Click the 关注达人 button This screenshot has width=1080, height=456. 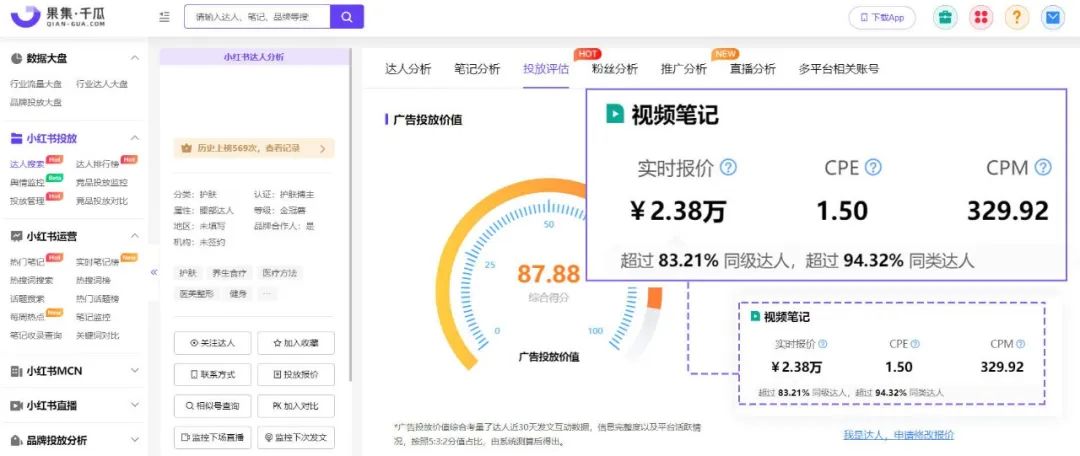[213, 342]
